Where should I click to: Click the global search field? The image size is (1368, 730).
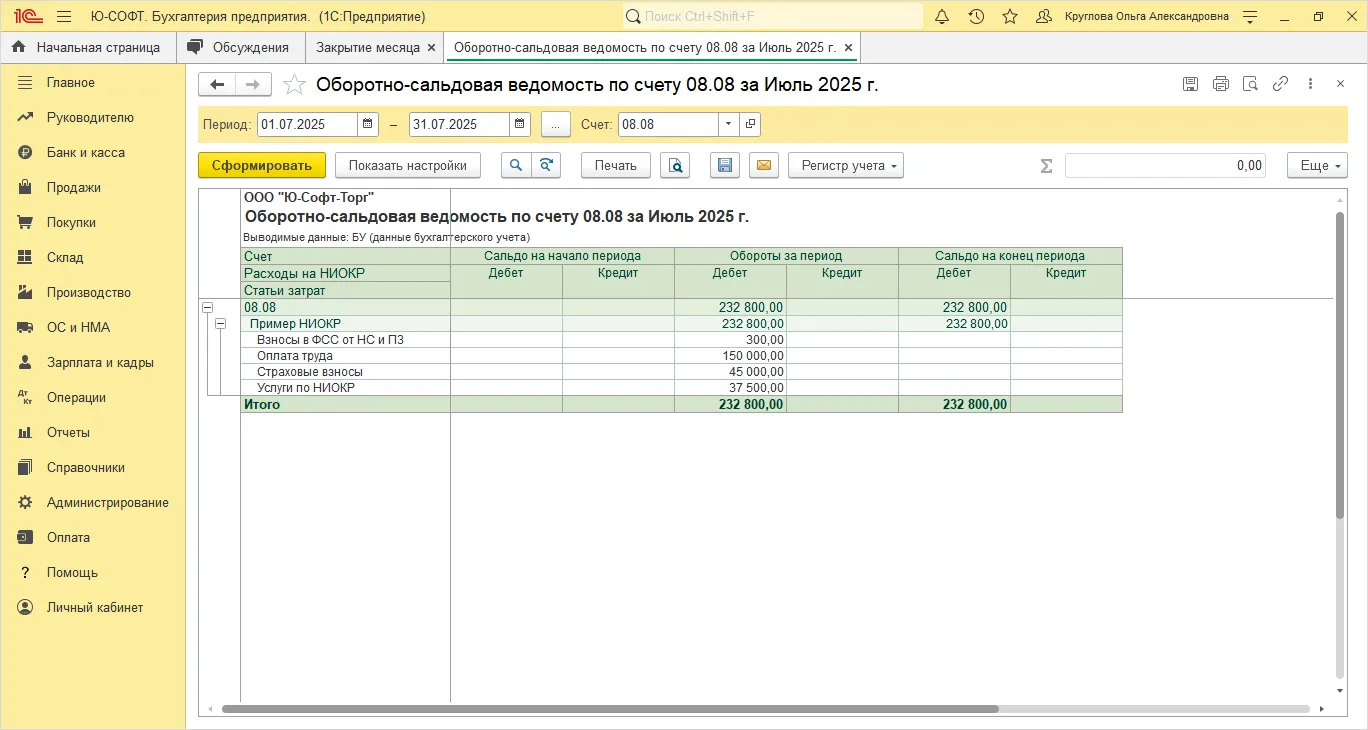point(772,16)
